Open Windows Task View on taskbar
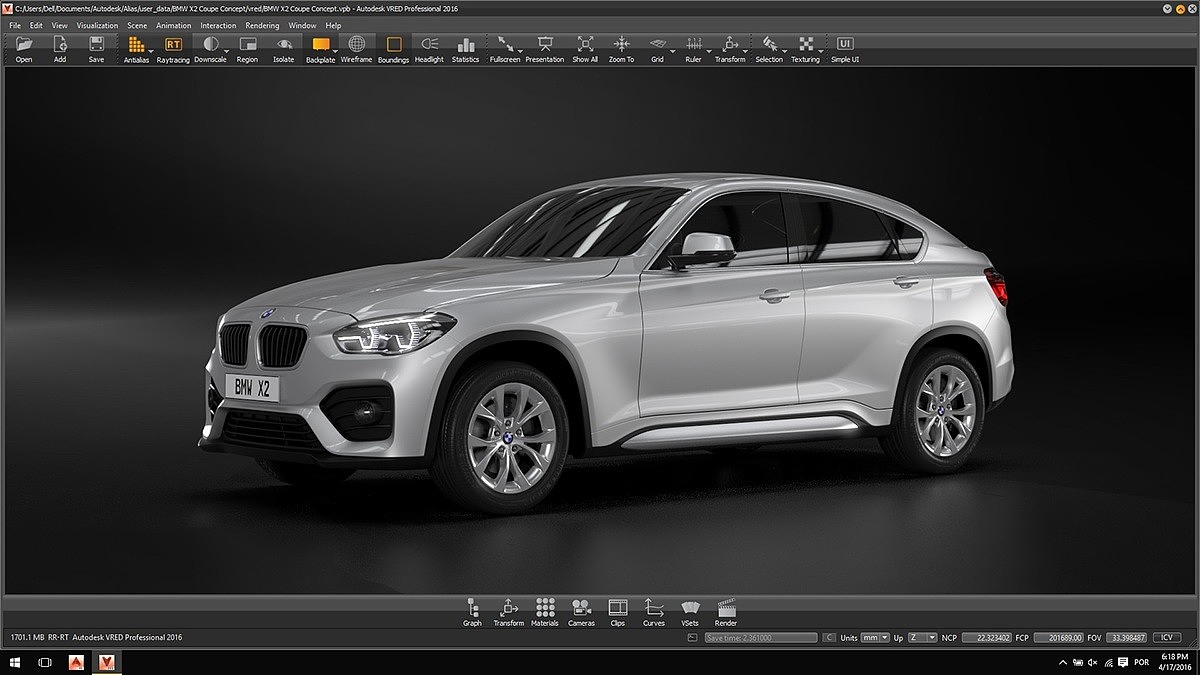This screenshot has width=1200, height=675. pyautogui.click(x=45, y=662)
